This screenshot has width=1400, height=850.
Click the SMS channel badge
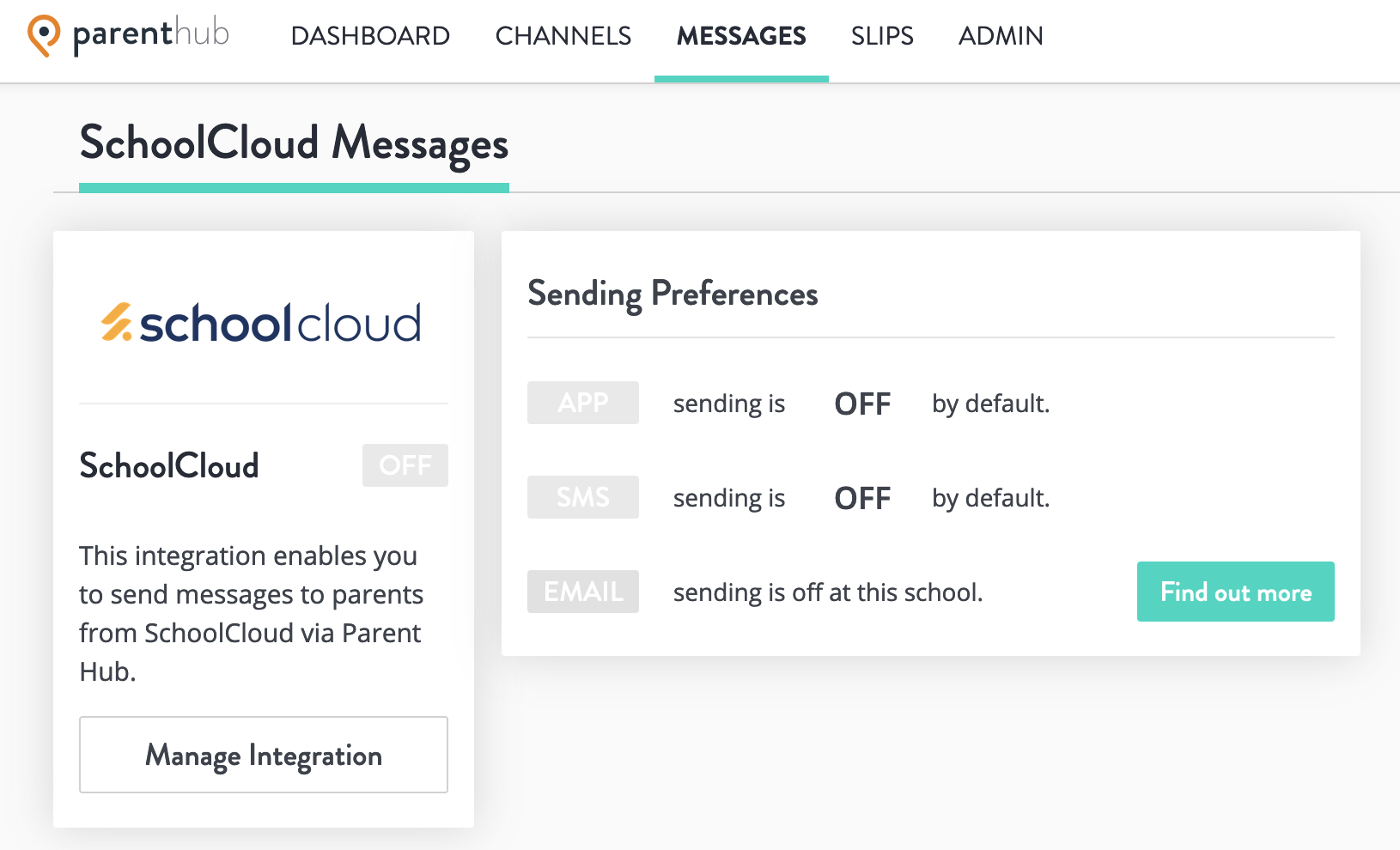tap(582, 496)
